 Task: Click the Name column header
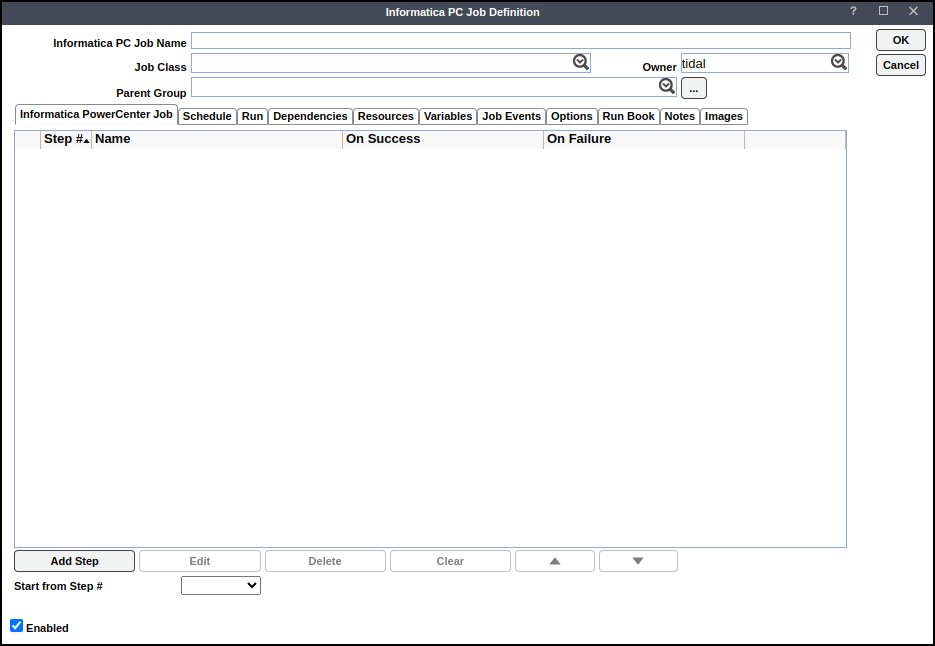(217, 140)
